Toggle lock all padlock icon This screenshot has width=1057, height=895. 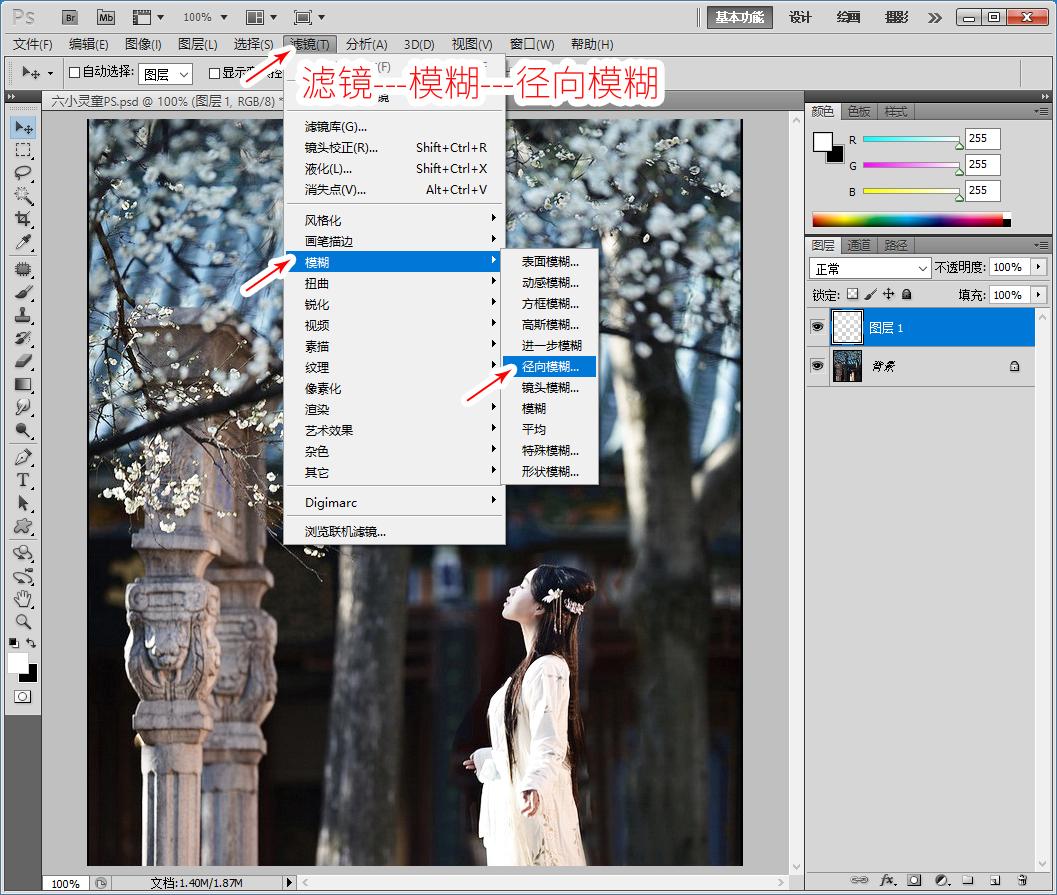(x=907, y=294)
